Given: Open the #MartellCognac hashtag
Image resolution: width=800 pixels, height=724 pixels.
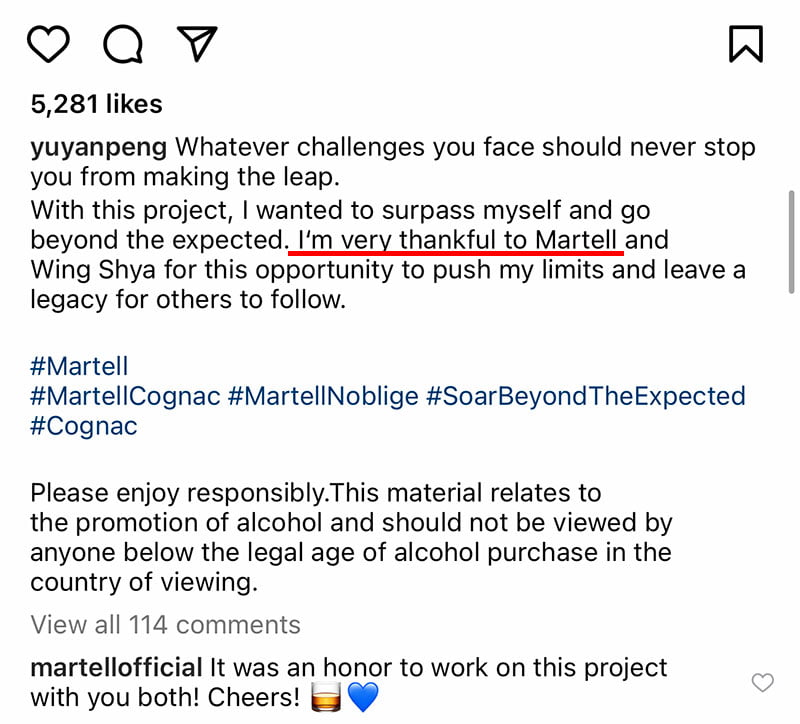Looking at the screenshot, I should point(126,396).
